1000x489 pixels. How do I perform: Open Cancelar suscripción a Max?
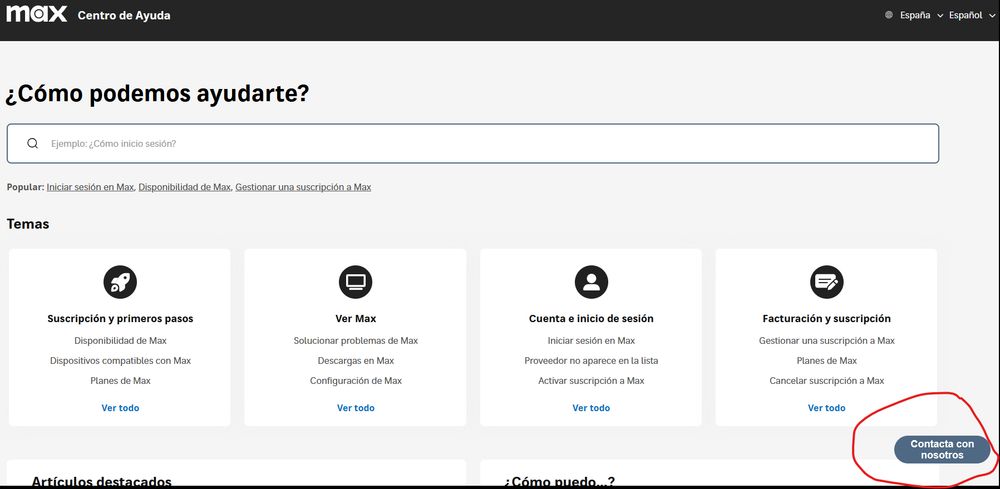827,381
